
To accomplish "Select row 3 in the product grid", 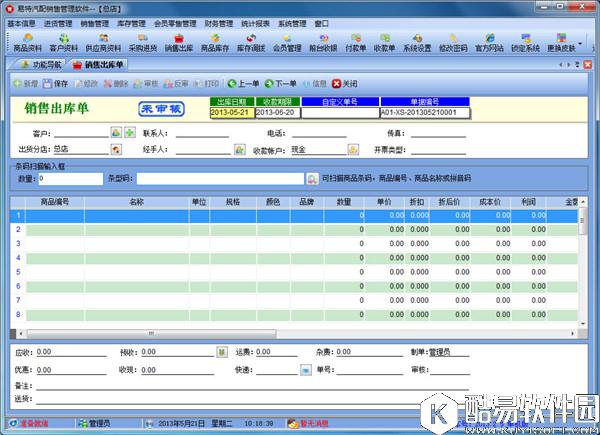I will point(294,244).
